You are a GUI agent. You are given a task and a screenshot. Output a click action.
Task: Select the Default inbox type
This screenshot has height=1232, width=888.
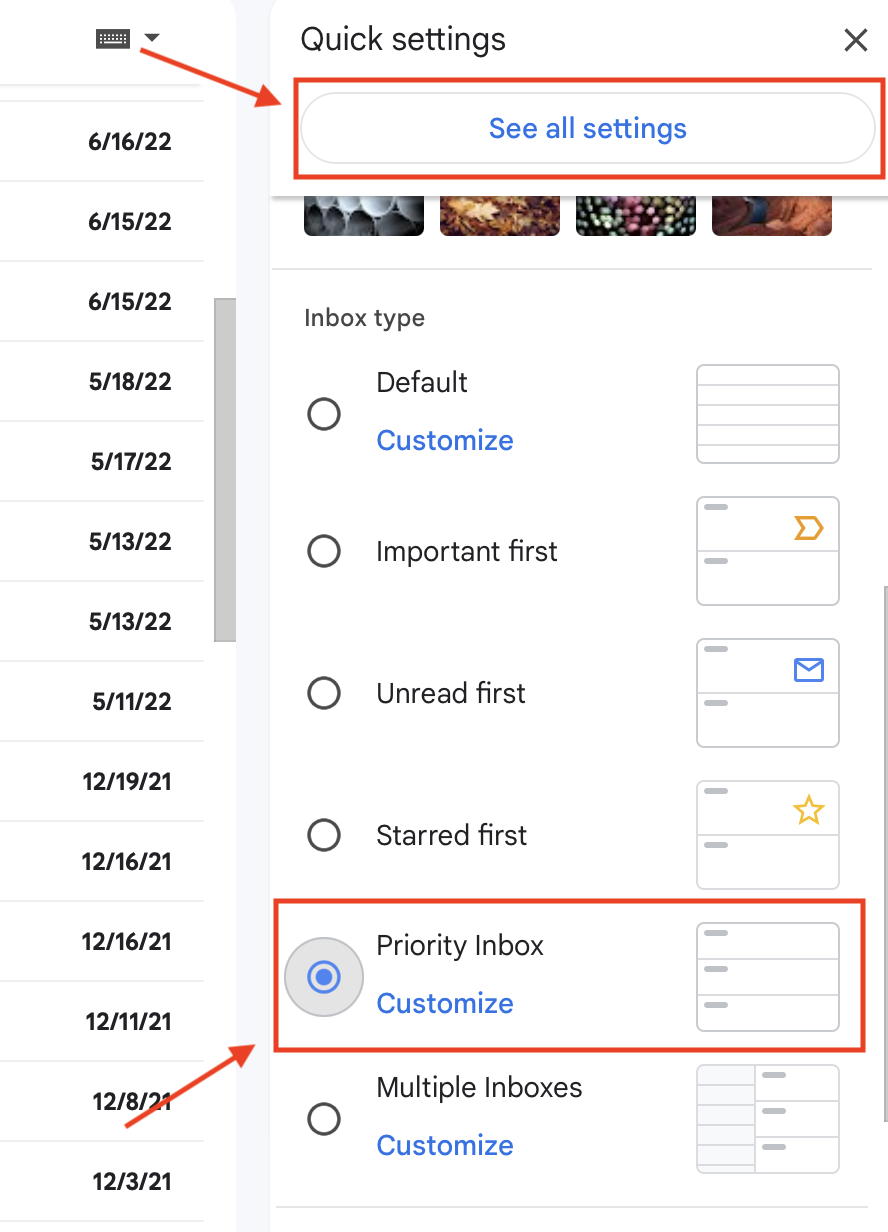click(324, 413)
